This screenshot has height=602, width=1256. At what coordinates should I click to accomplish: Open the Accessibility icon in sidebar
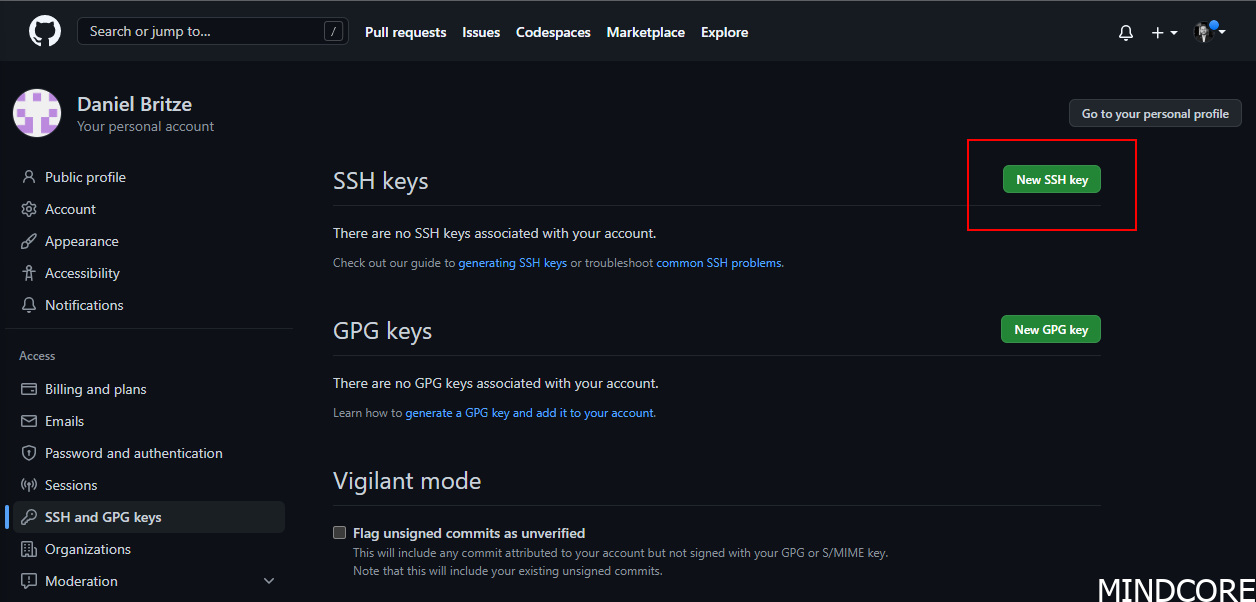pos(28,272)
